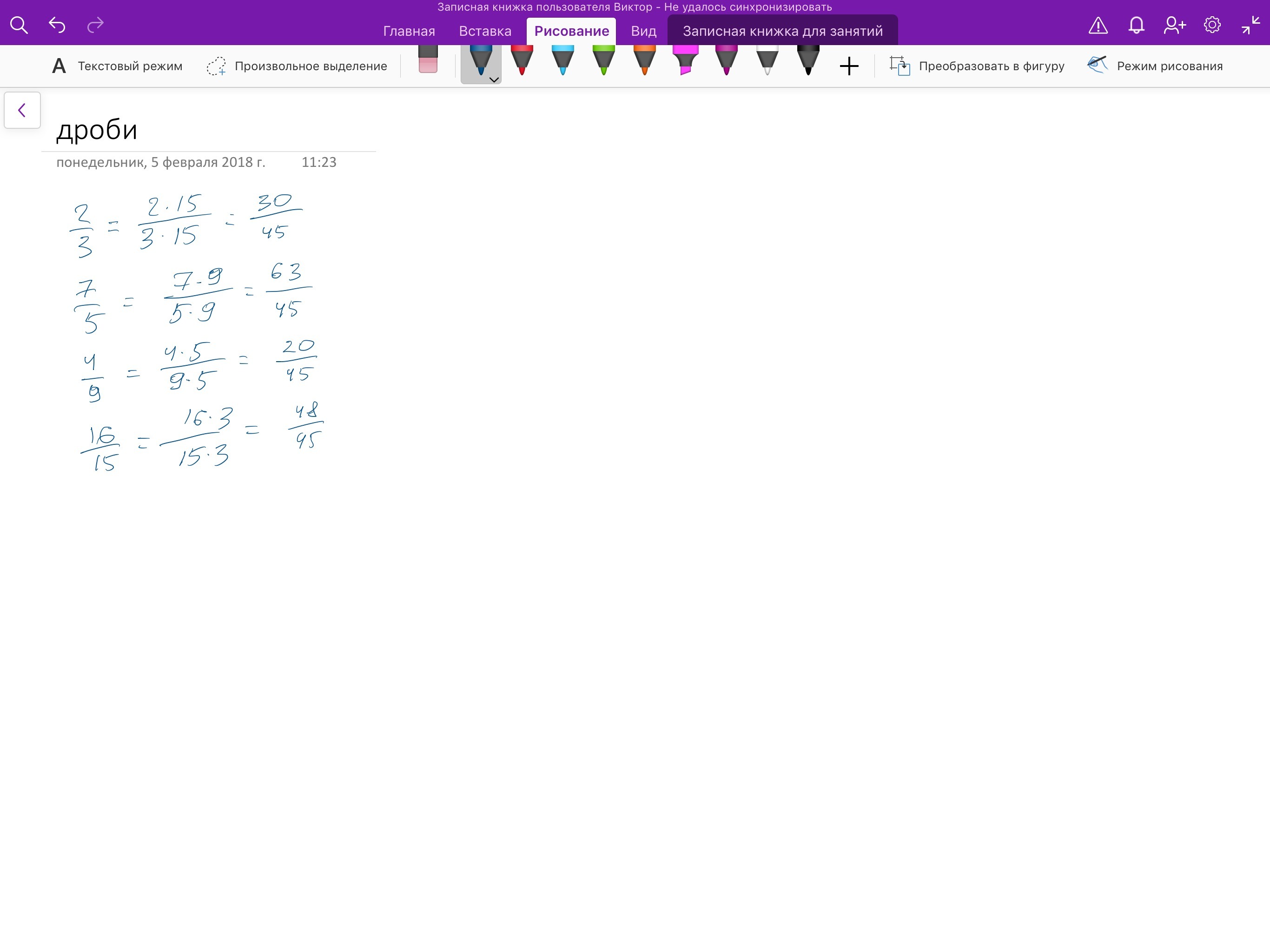Viewport: 1270px width, 952px height.
Task: Click the page title дроби
Action: 97,130
